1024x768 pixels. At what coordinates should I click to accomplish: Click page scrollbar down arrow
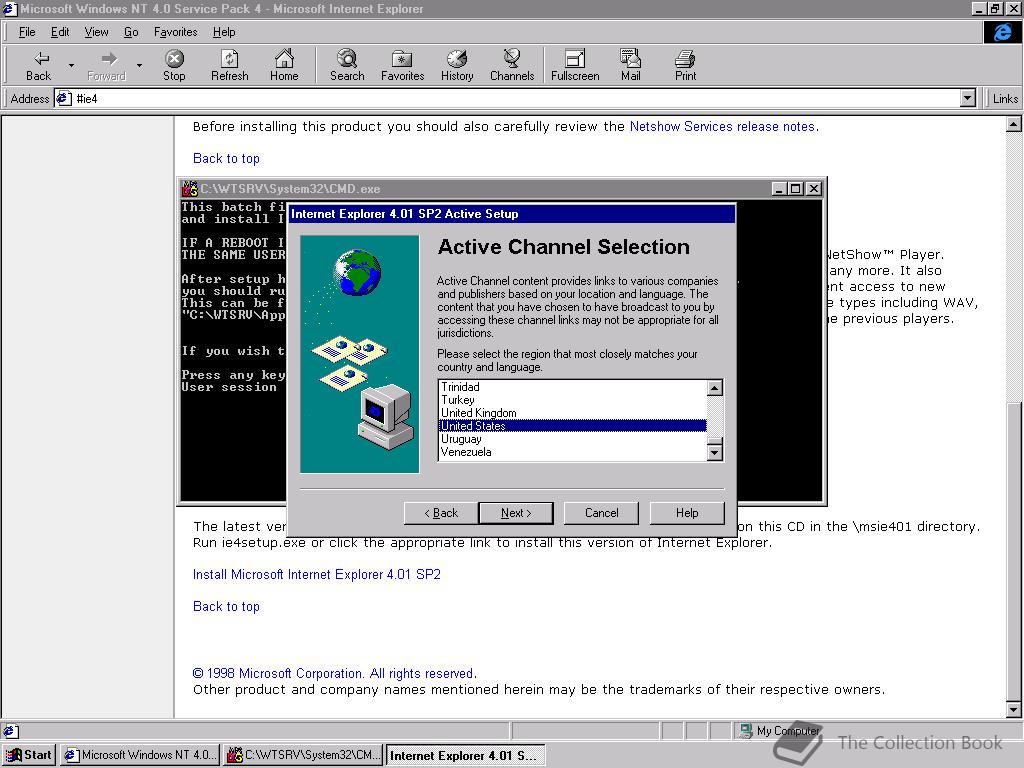[1014, 709]
